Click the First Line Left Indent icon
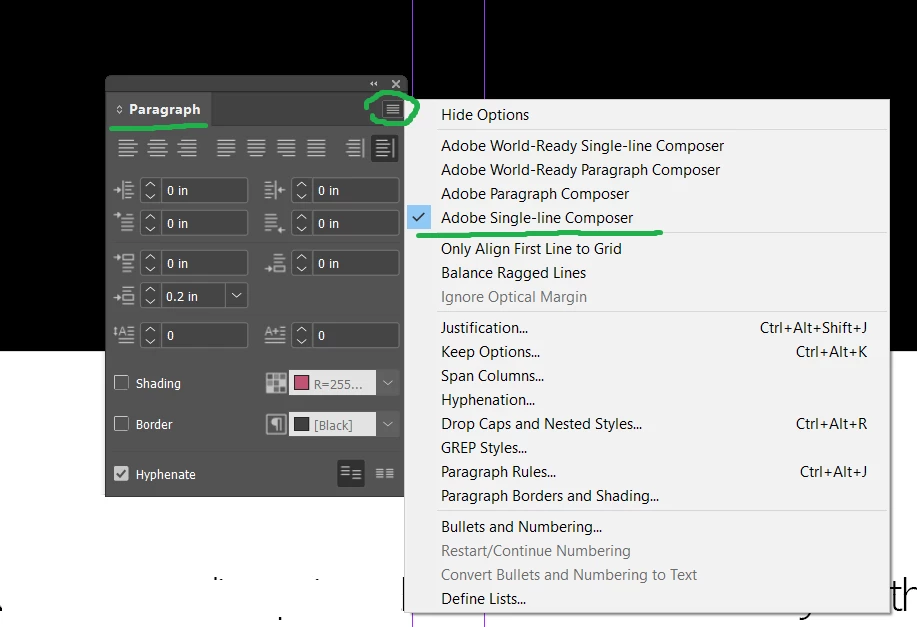The width and height of the screenshot is (917, 627). click(x=124, y=223)
